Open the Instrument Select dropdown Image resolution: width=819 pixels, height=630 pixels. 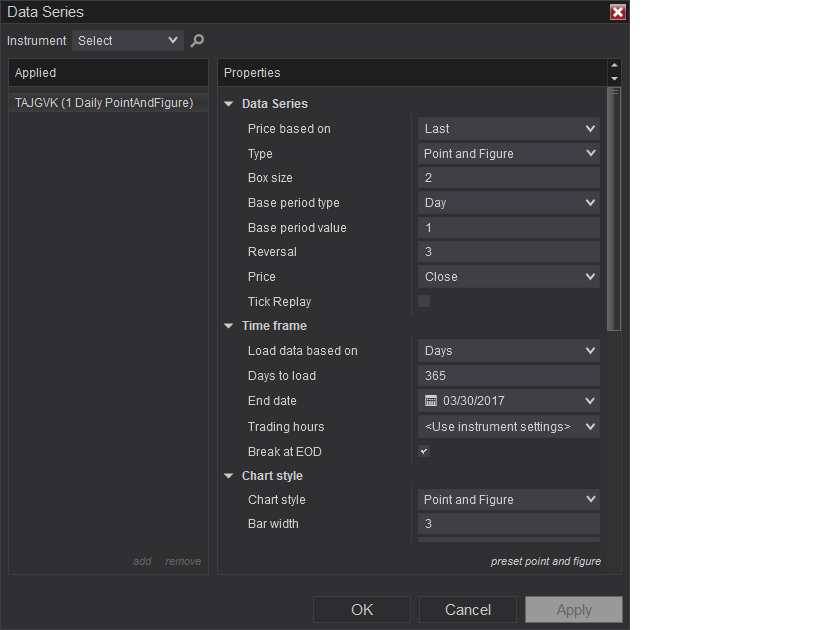(128, 41)
